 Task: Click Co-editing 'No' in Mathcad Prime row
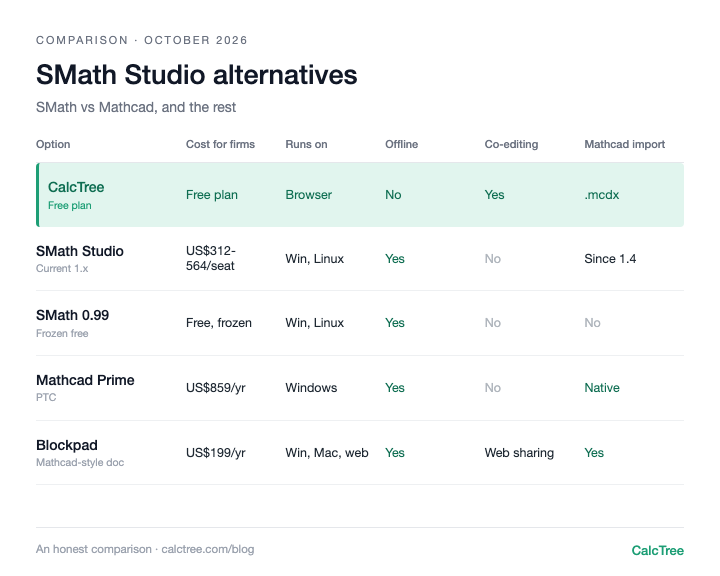tap(493, 388)
